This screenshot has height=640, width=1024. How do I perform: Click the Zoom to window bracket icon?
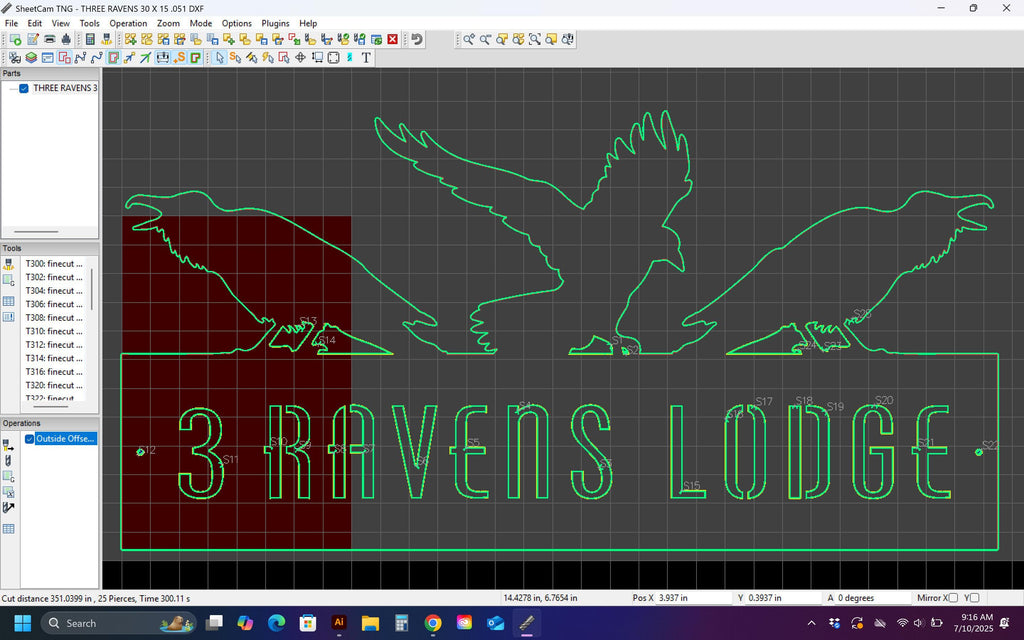(x=535, y=39)
